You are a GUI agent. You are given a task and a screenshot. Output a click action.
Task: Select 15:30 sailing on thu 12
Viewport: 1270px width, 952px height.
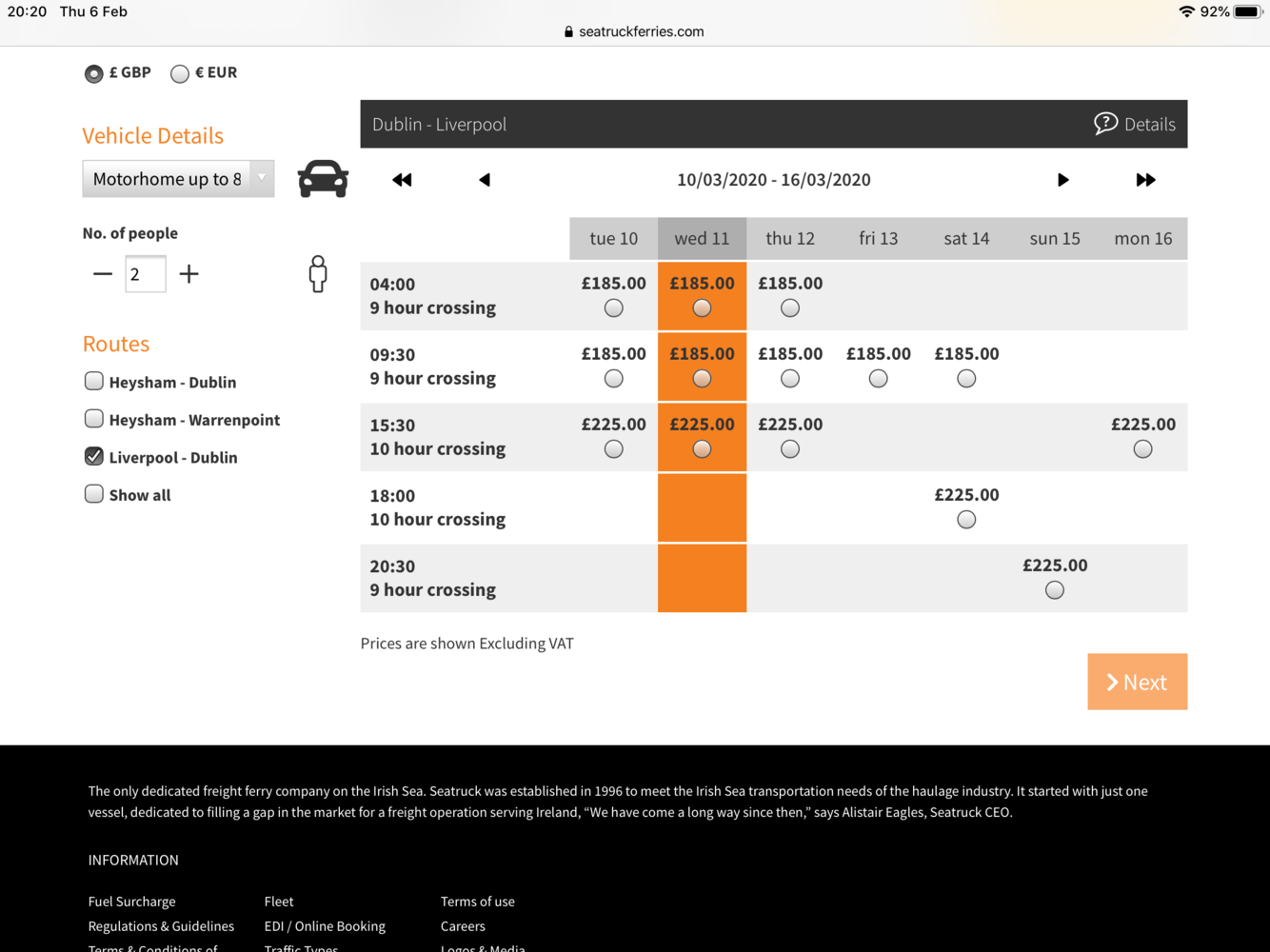tap(790, 449)
